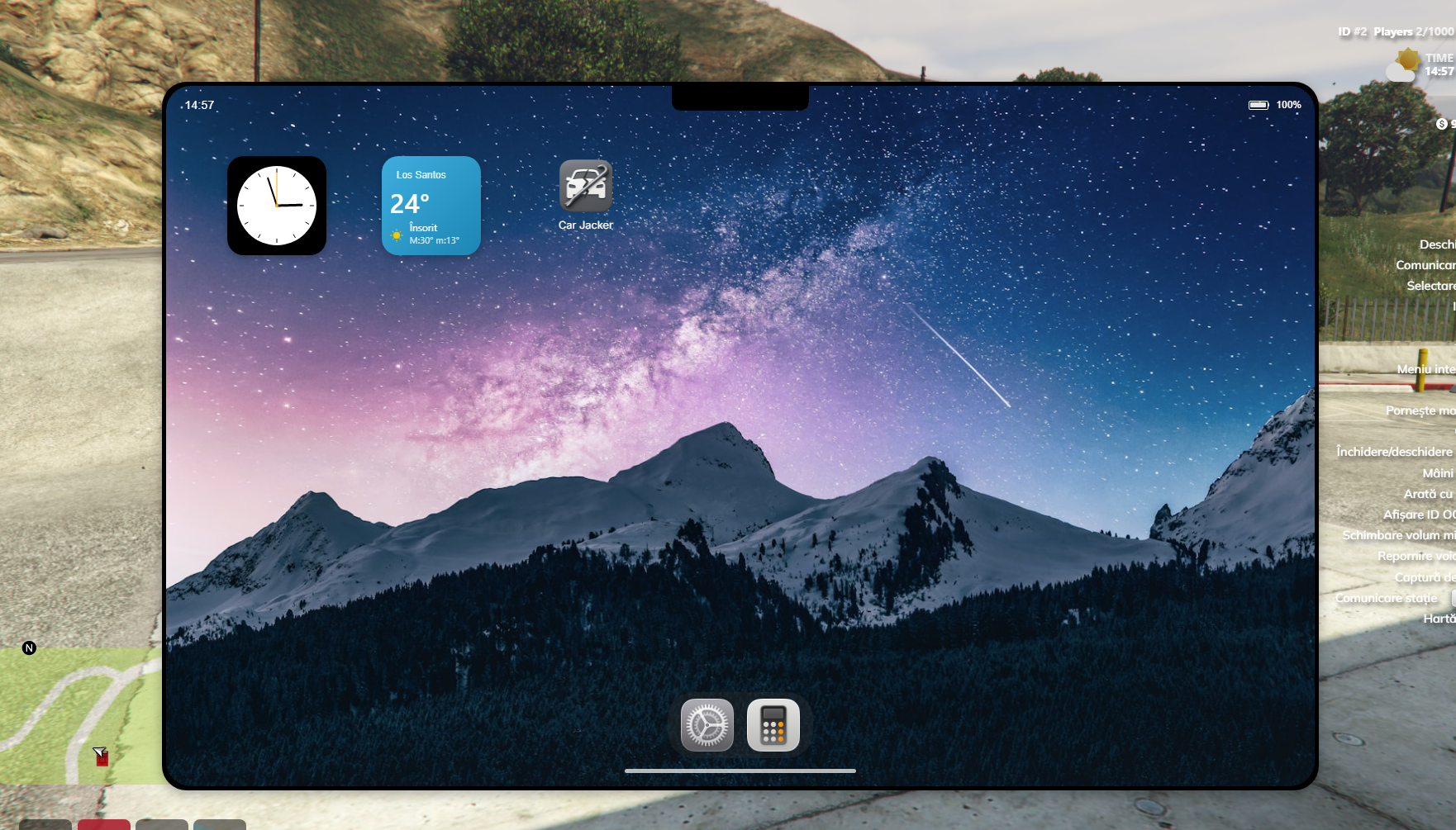Expand the Meniu inte option
Viewport: 1456px width, 830px height.
1425,369
